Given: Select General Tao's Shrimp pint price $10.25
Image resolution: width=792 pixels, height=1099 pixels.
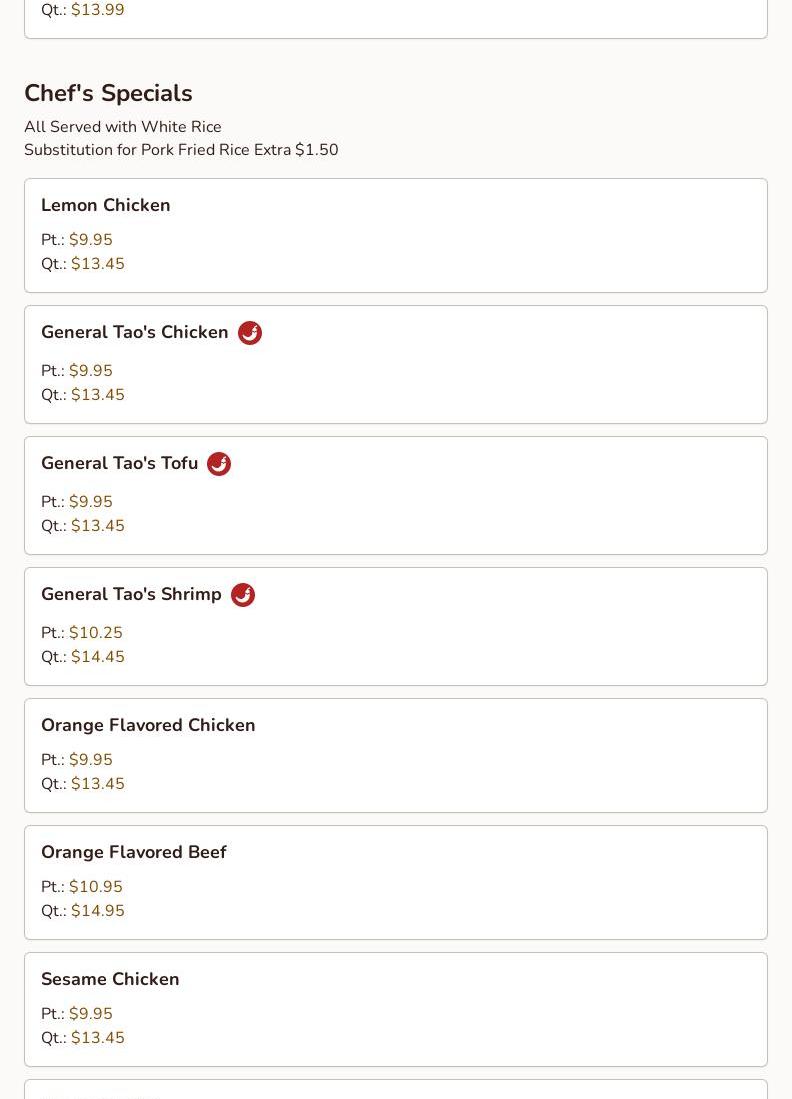Looking at the screenshot, I should tap(96, 633).
